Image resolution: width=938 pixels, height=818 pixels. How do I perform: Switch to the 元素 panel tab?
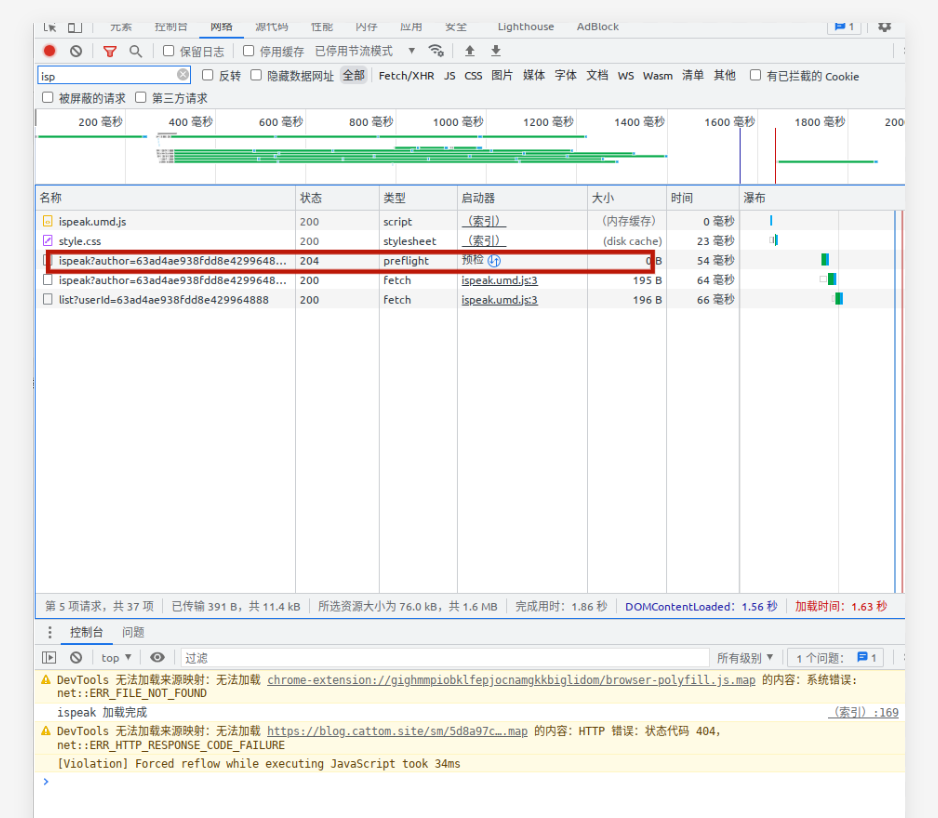point(120,27)
